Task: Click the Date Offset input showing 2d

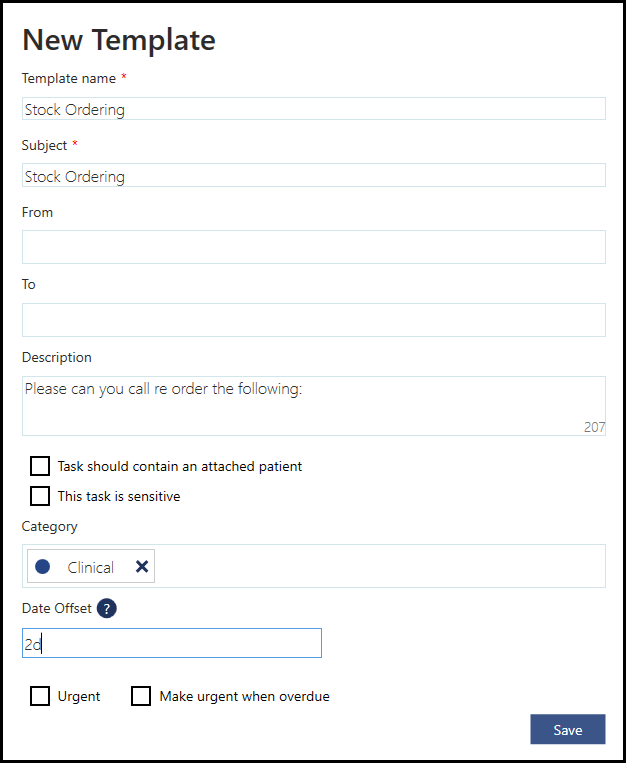Action: (x=171, y=643)
